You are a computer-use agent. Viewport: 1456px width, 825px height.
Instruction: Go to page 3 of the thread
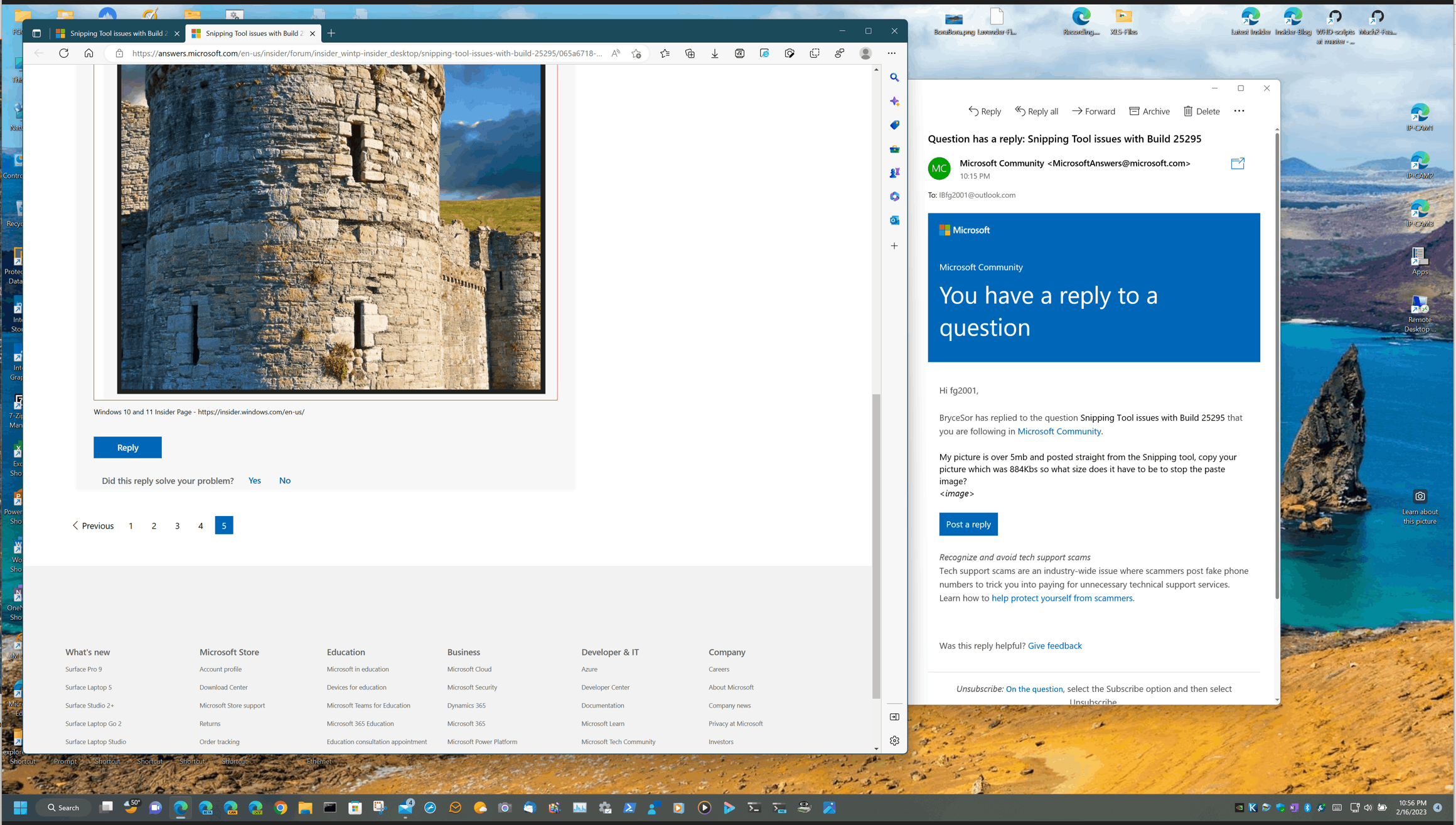pyautogui.click(x=177, y=526)
